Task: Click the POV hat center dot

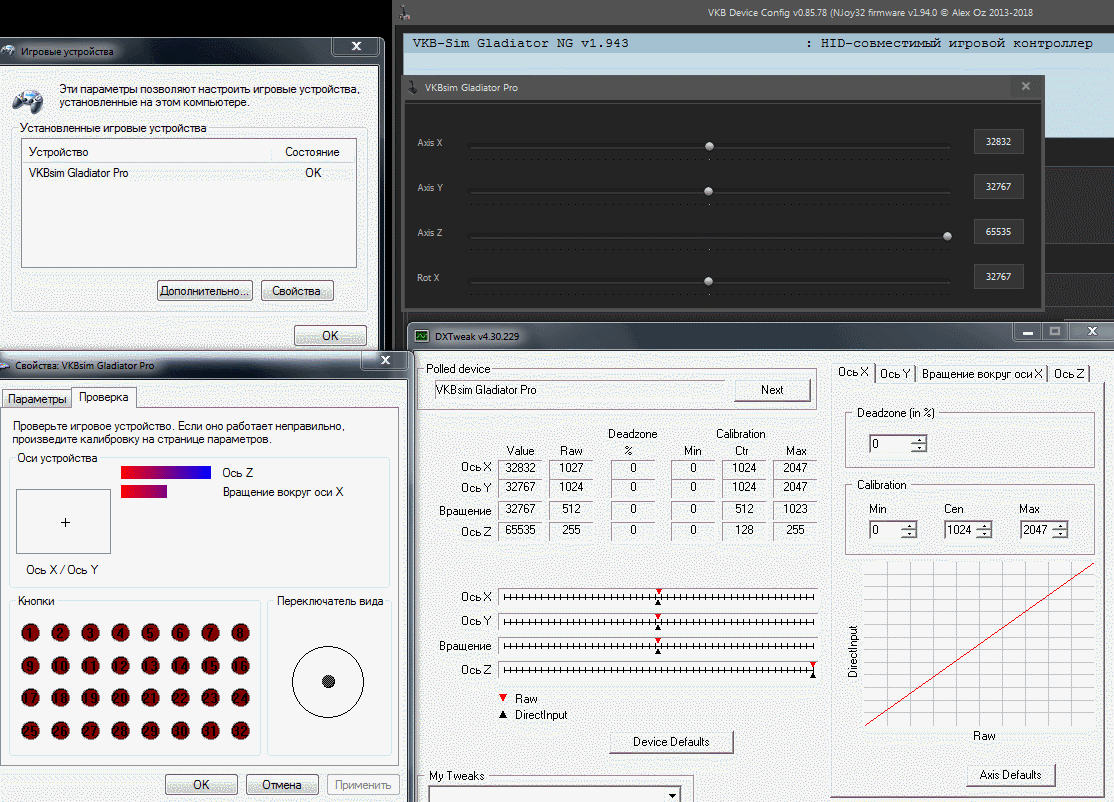Action: [x=328, y=681]
